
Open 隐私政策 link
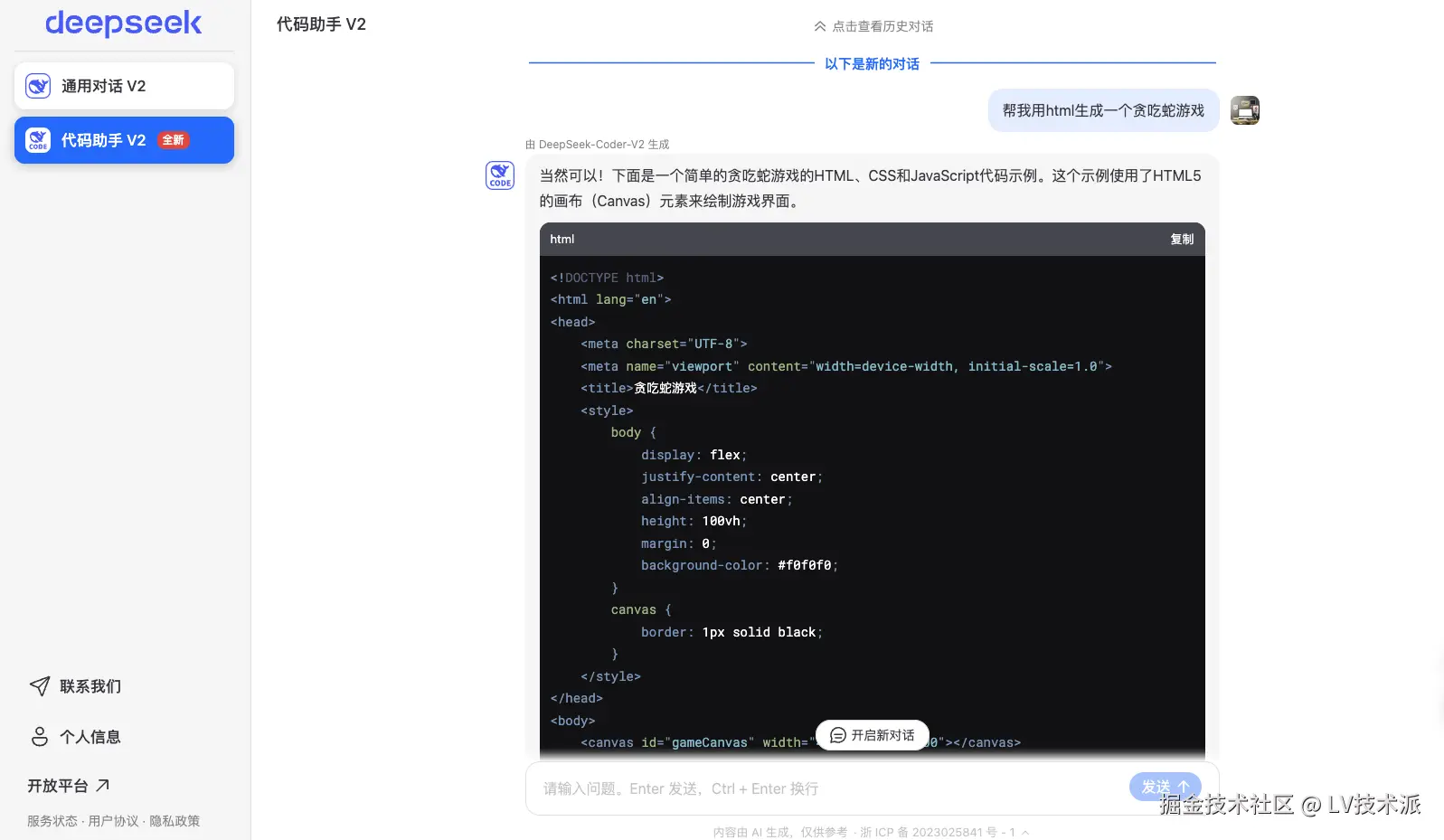[175, 821]
